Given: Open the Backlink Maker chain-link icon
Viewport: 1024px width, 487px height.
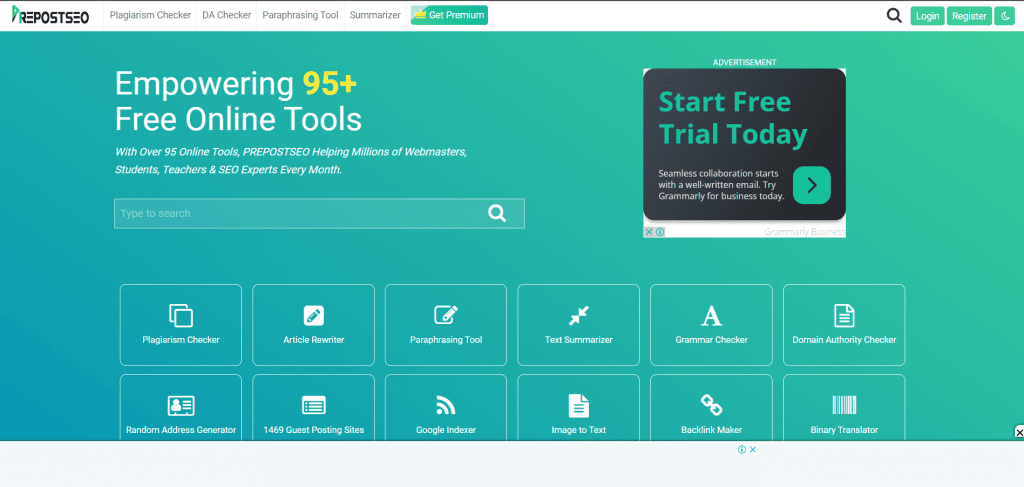Looking at the screenshot, I should tap(711, 405).
